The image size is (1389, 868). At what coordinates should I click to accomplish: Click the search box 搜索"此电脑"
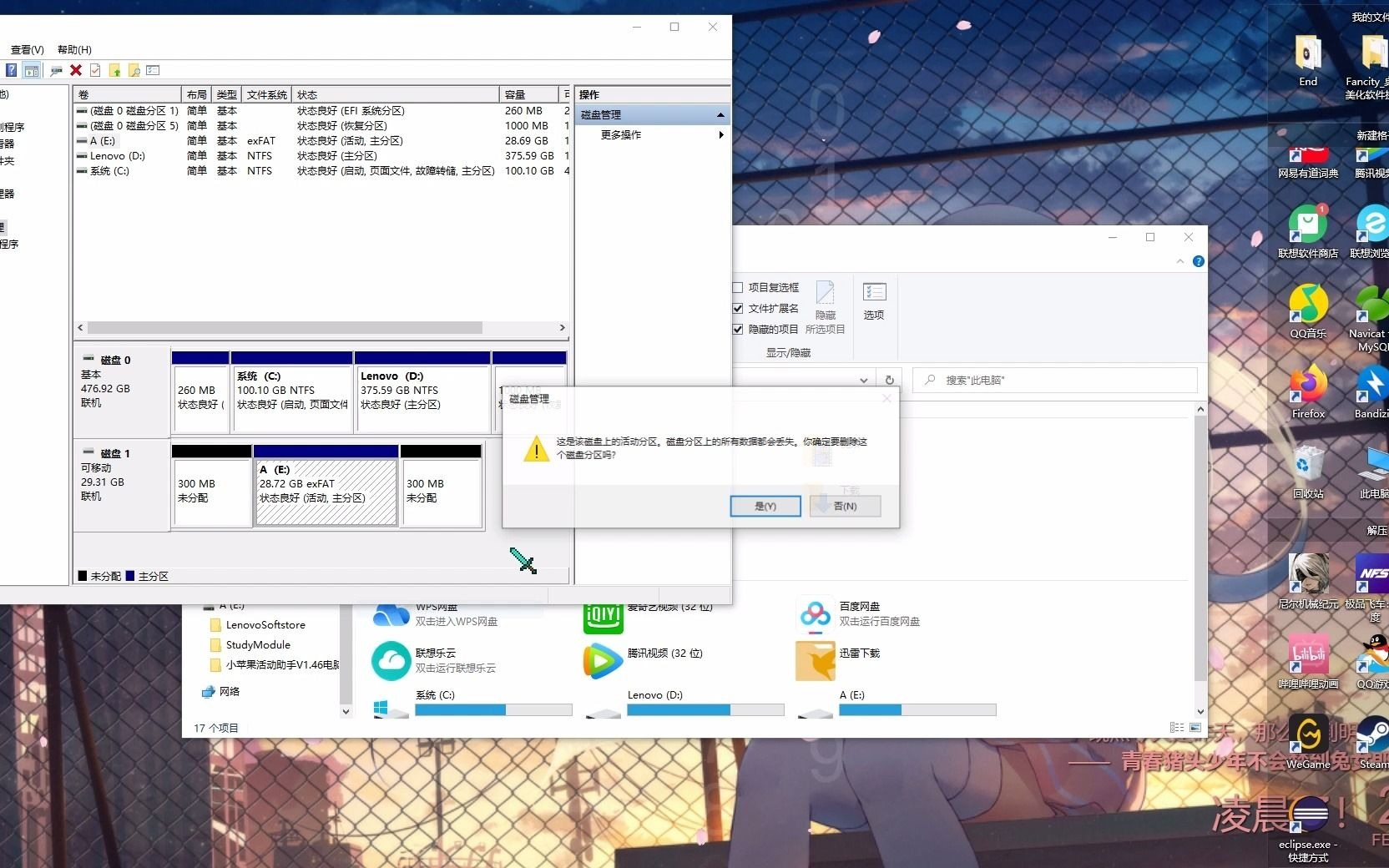tap(1055, 380)
